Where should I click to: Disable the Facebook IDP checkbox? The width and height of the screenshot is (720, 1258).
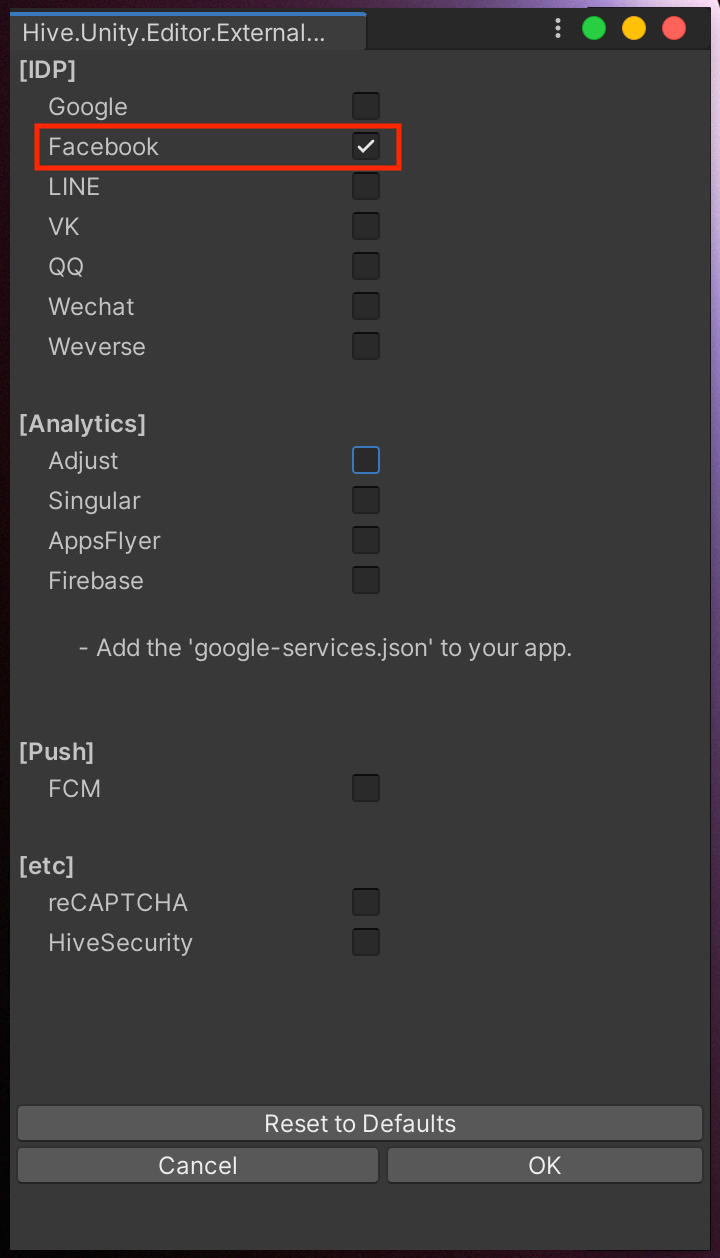click(366, 145)
